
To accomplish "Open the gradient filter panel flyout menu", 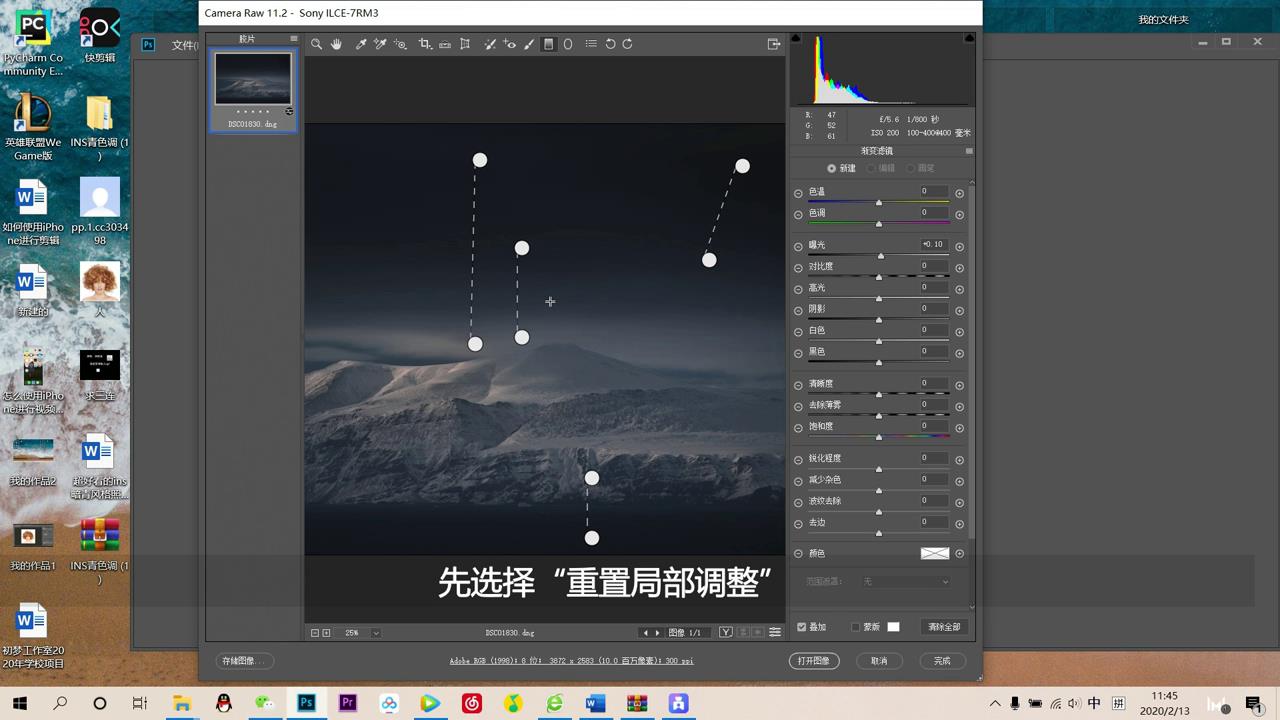I will 968,150.
